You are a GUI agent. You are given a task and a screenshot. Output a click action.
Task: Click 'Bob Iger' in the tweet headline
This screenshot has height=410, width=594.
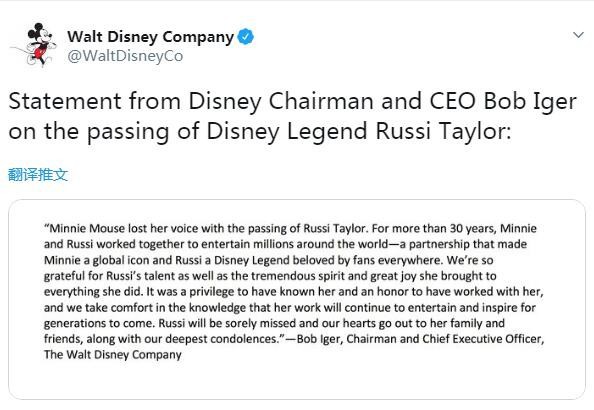[x=530, y=102]
